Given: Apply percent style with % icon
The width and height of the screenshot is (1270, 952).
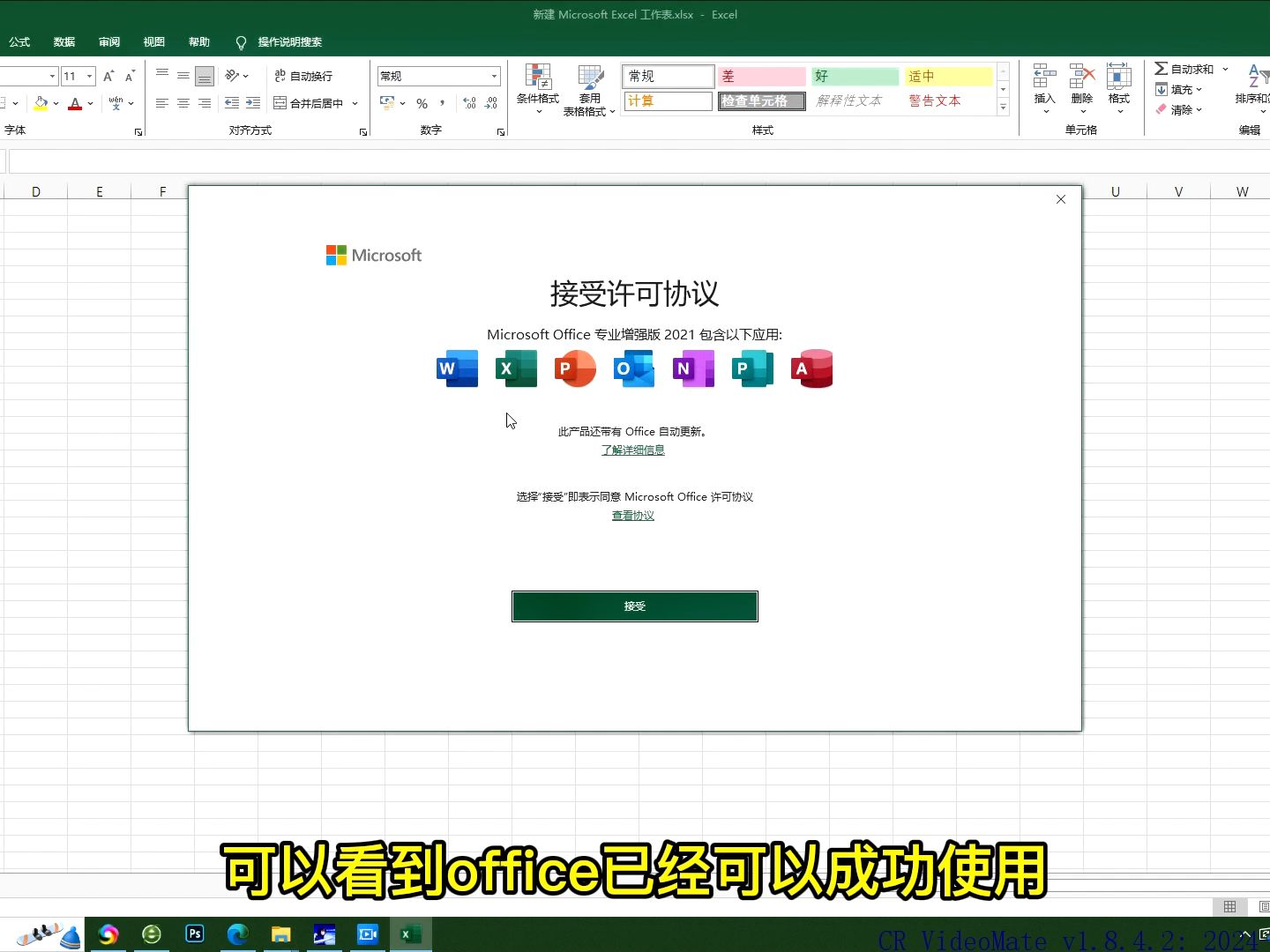Looking at the screenshot, I should [422, 103].
